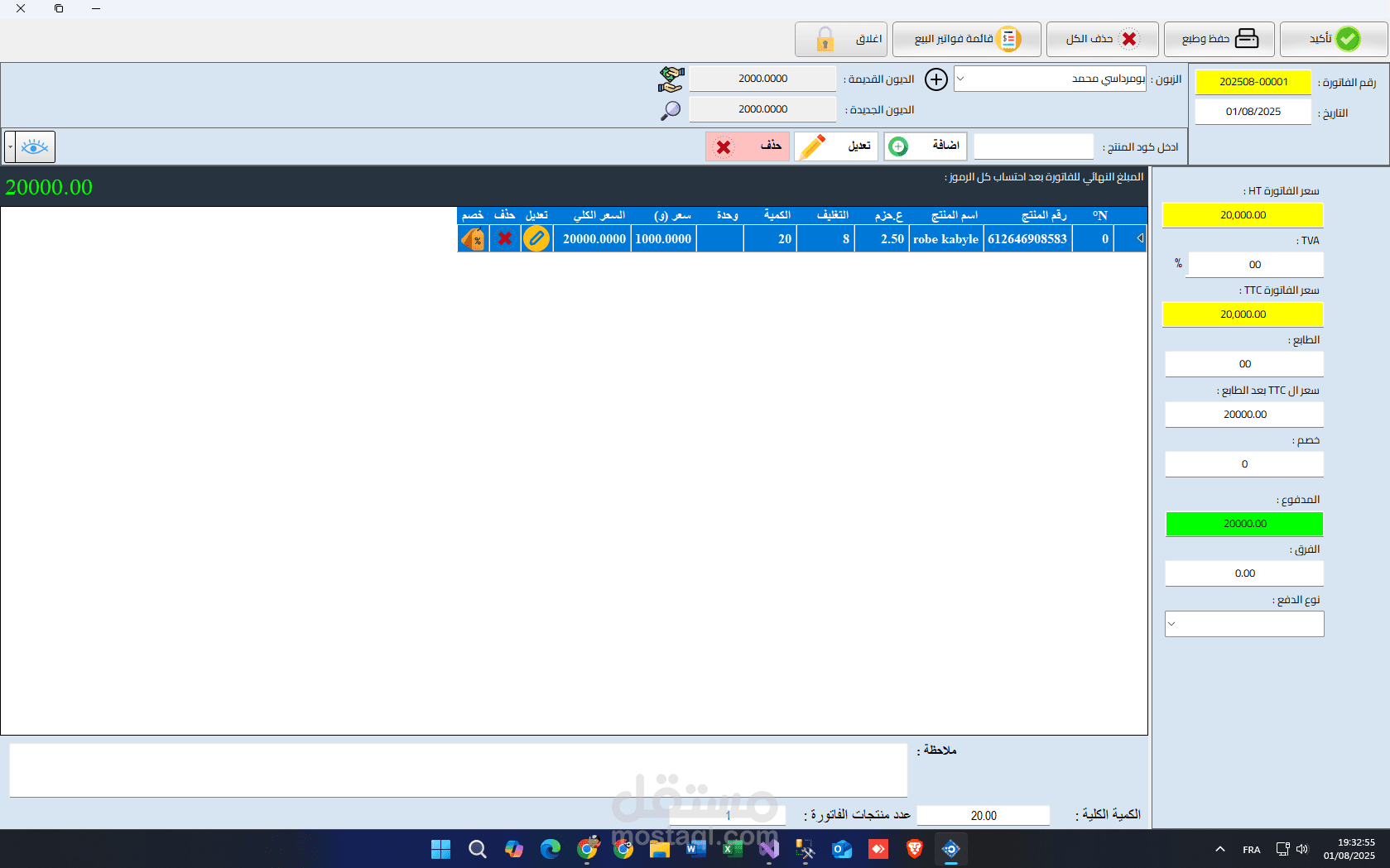This screenshot has width=1390, height=868.
Task: Click the الطابع stamp input field
Action: (1244, 364)
